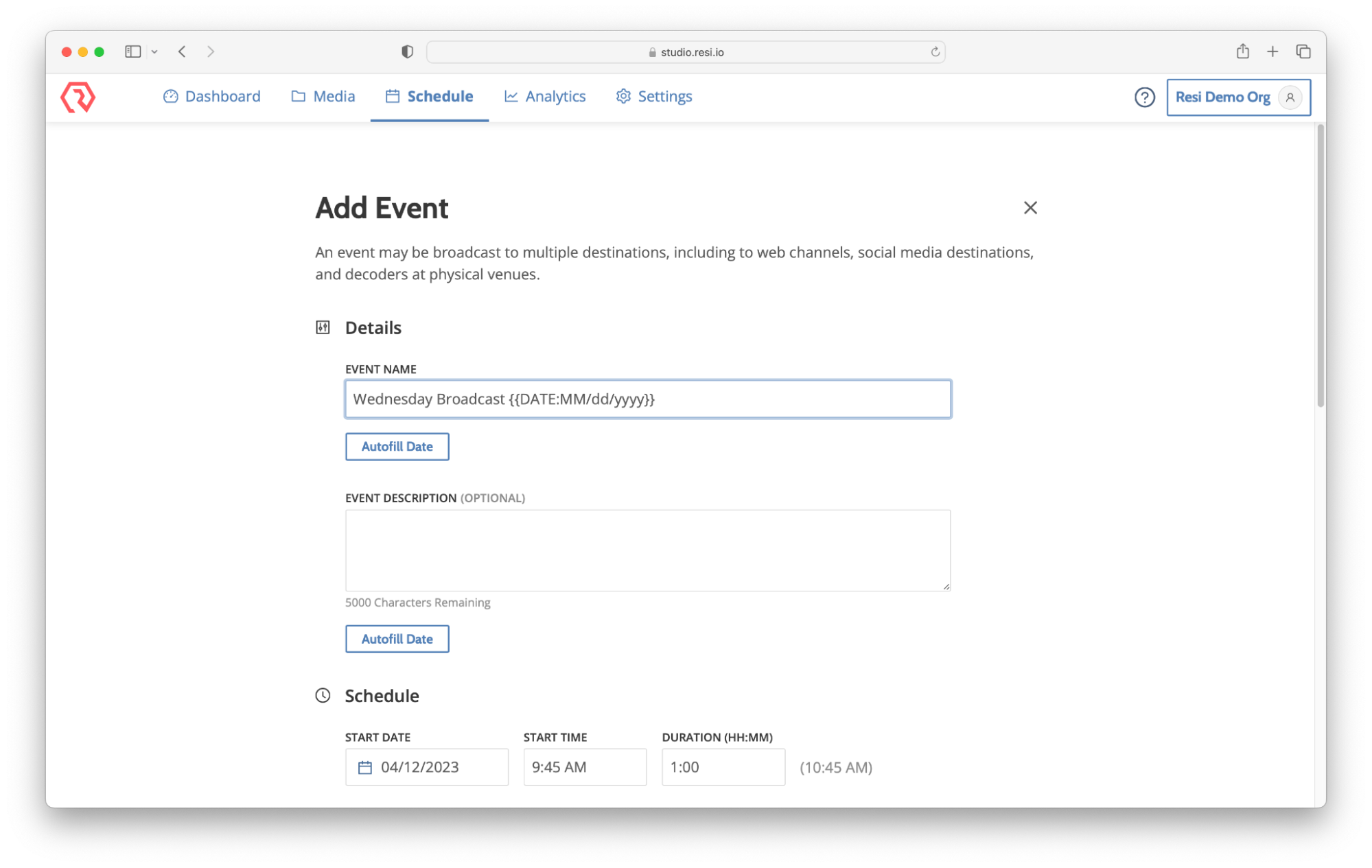Go to the Settings tab
The width and height of the screenshot is (1372, 868).
point(654,97)
